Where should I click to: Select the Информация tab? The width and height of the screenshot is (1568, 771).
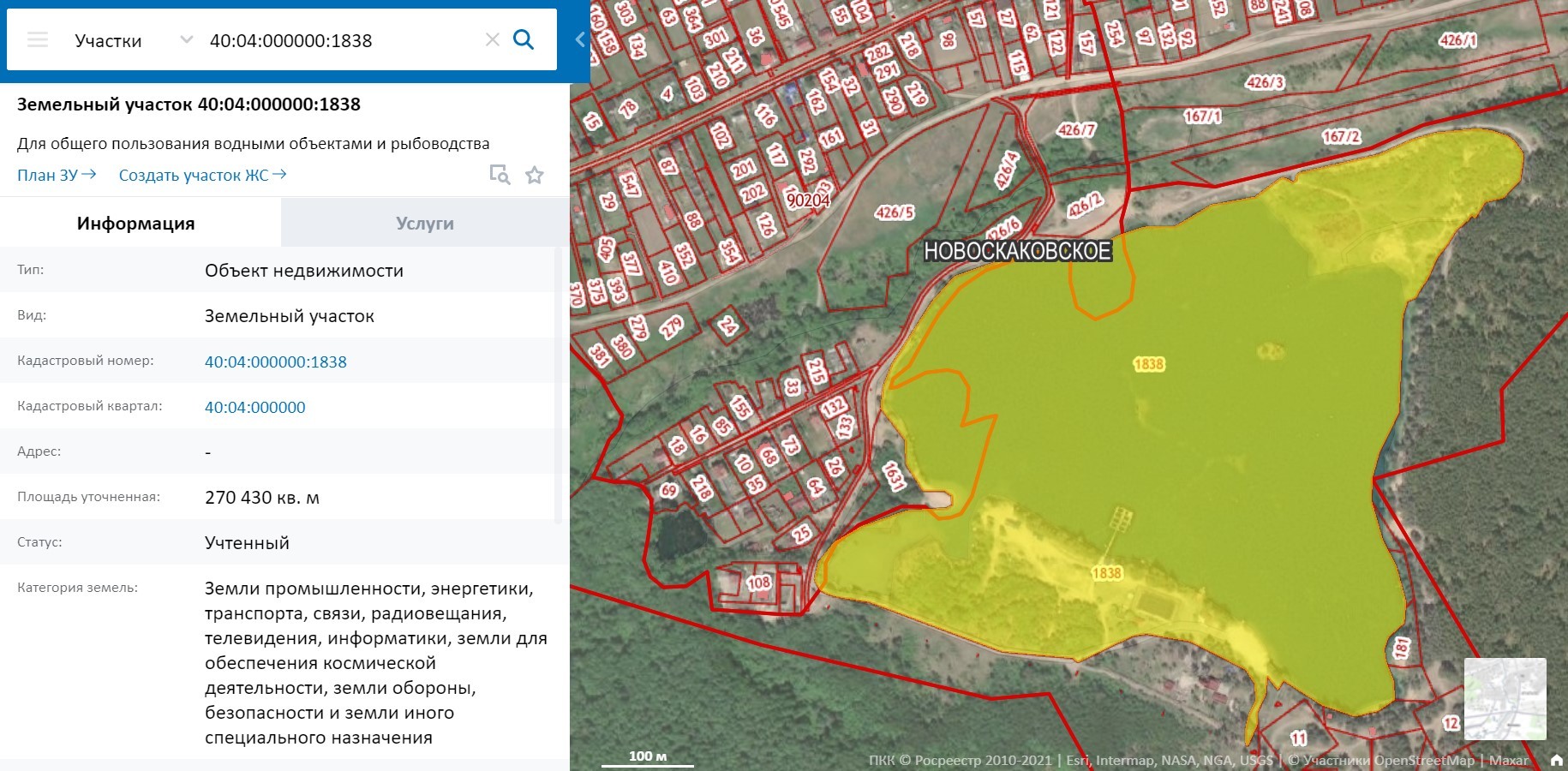[x=136, y=224]
